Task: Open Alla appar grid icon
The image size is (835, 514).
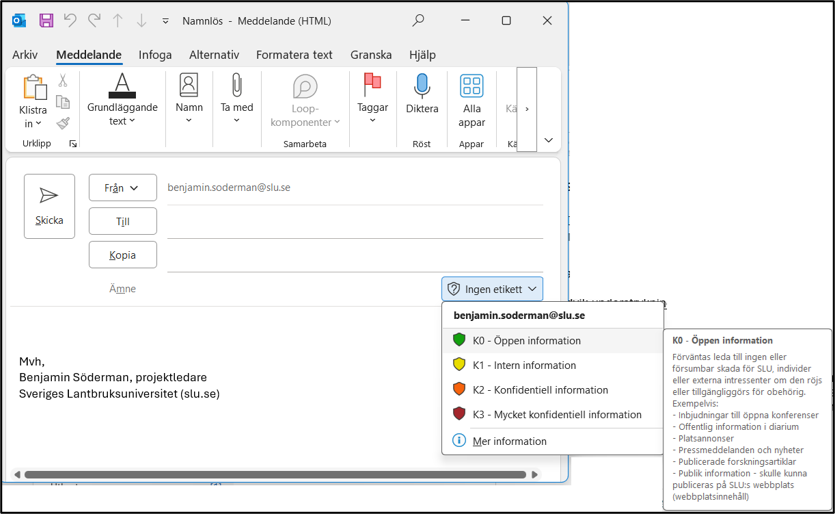Action: pos(472,86)
